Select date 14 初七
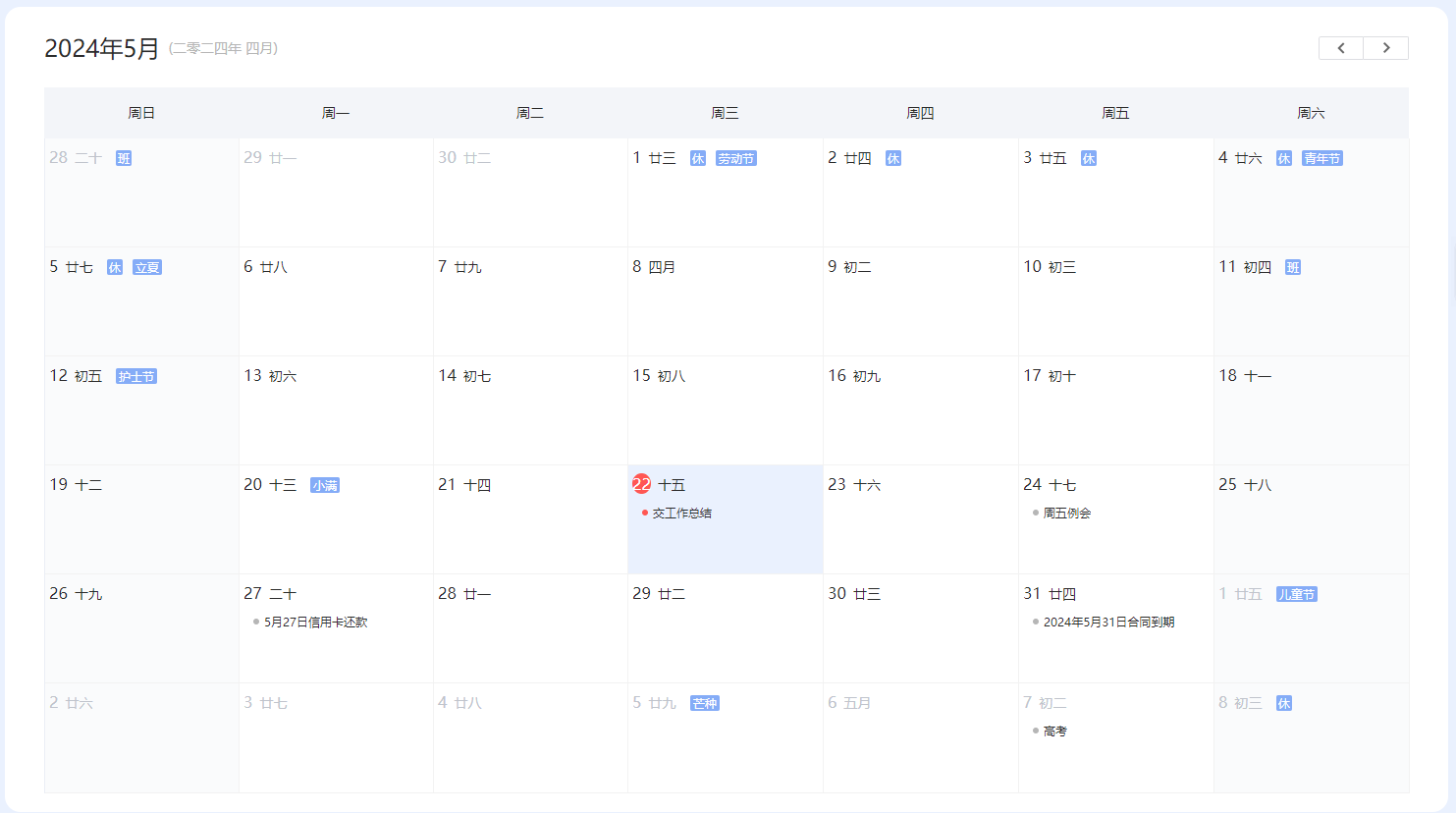The width and height of the screenshot is (1456, 813). click(530, 410)
